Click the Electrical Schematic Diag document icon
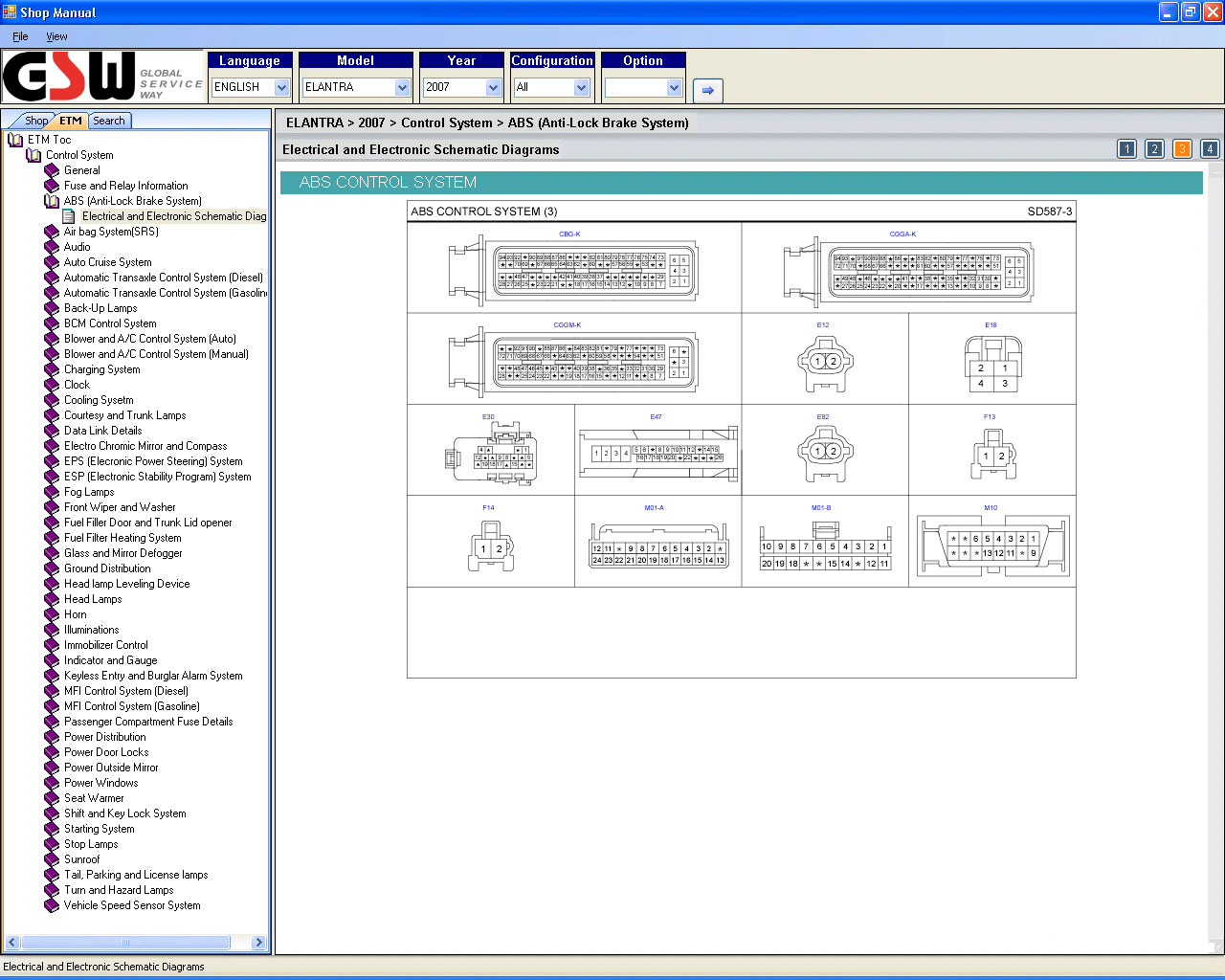 (x=69, y=216)
